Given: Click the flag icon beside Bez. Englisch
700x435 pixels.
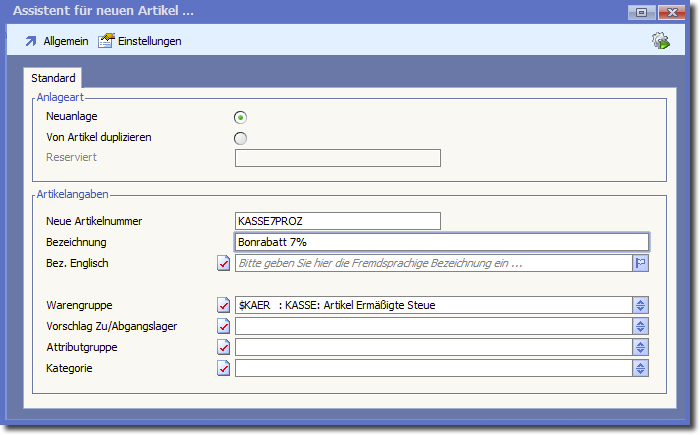Looking at the screenshot, I should pos(641,263).
